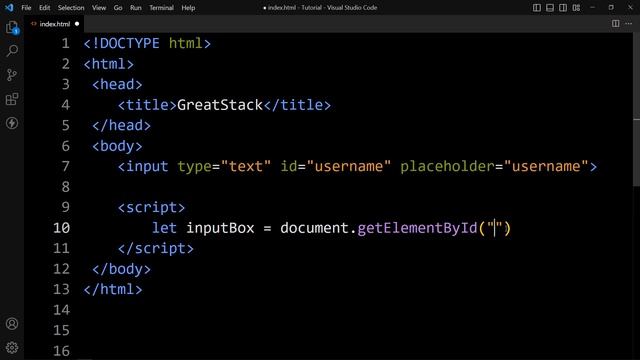
Task: Open the Selection menu
Action: 71,8
